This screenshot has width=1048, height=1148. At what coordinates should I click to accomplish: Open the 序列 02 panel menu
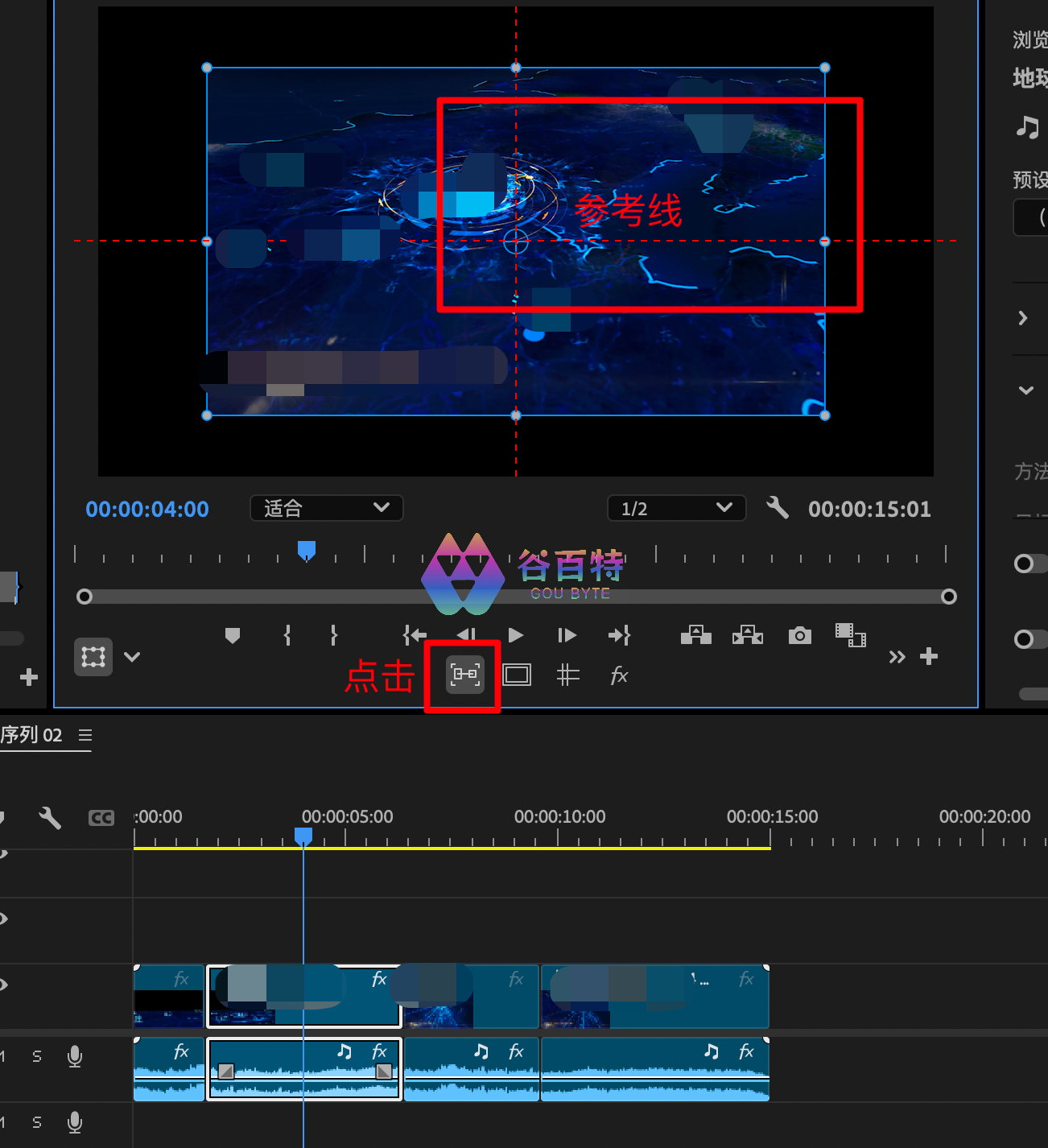click(x=85, y=735)
